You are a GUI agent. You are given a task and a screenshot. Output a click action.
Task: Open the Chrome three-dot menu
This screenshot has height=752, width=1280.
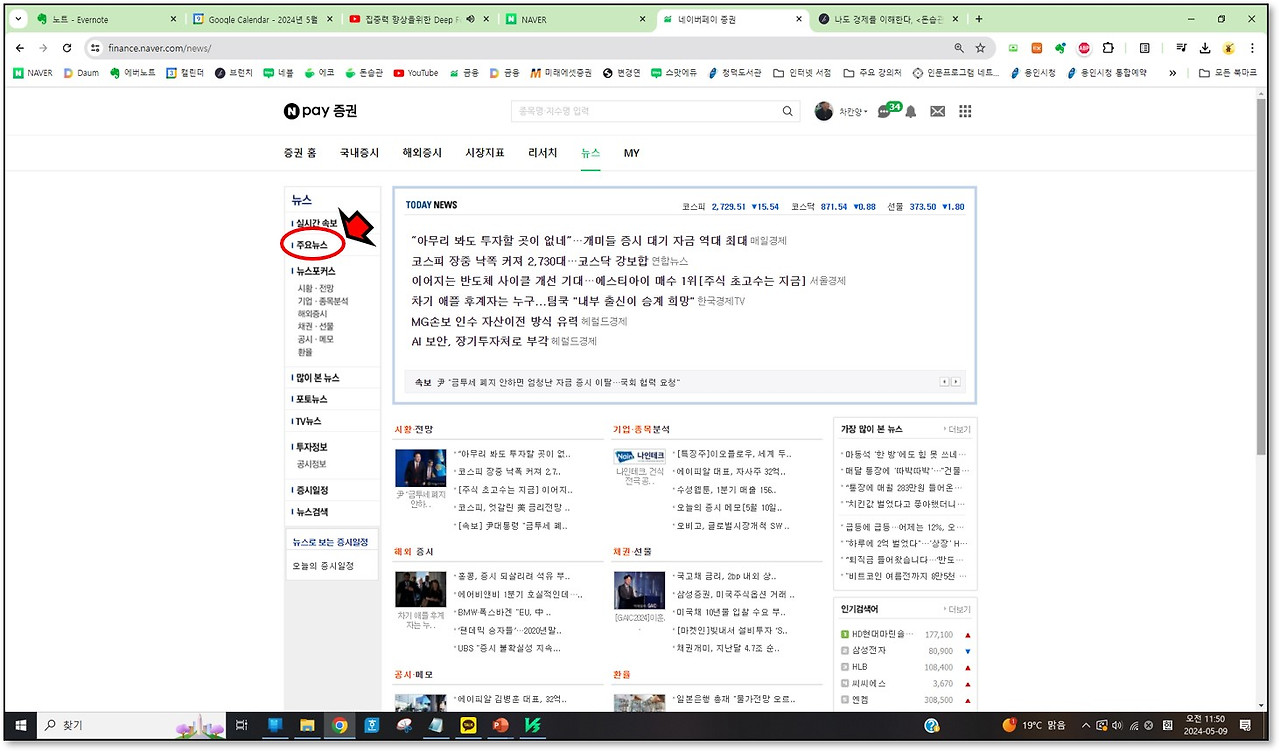[x=1252, y=48]
